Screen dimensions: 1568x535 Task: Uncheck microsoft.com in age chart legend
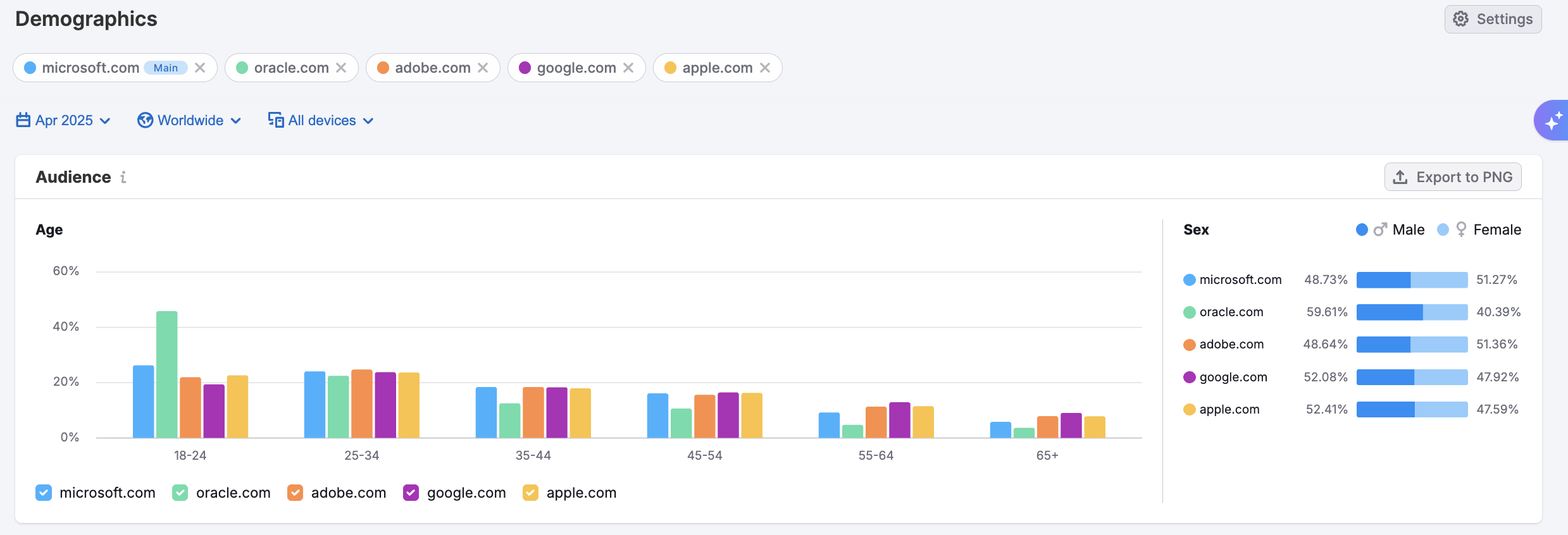point(44,493)
